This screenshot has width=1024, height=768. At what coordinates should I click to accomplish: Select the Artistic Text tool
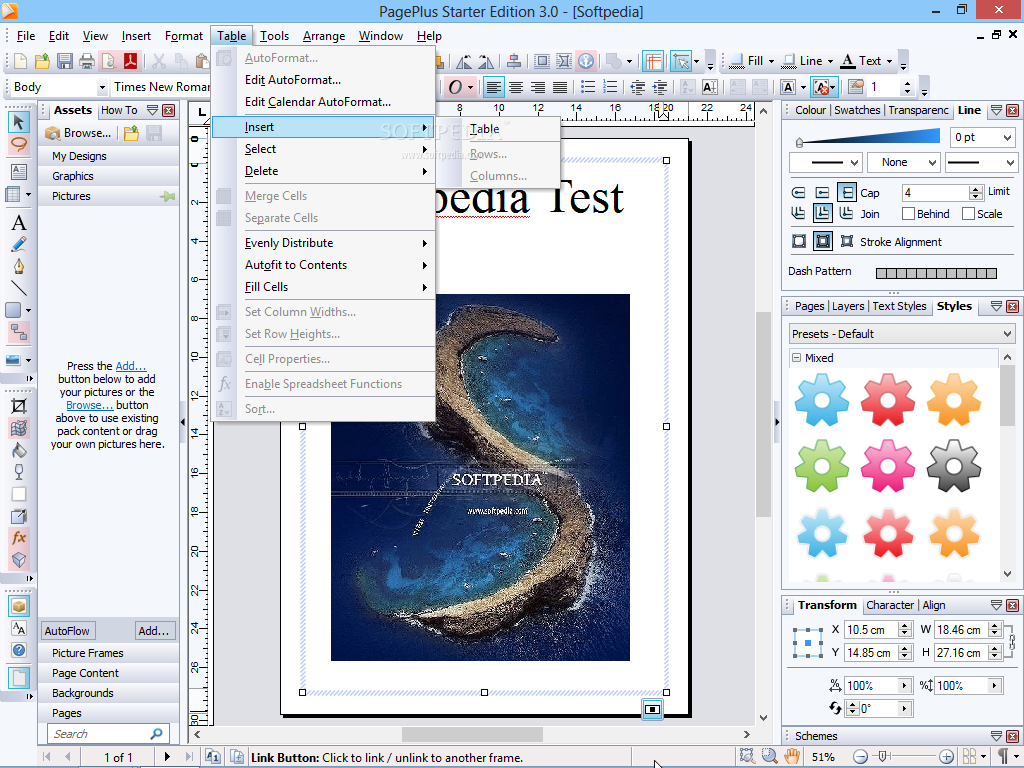(18, 223)
